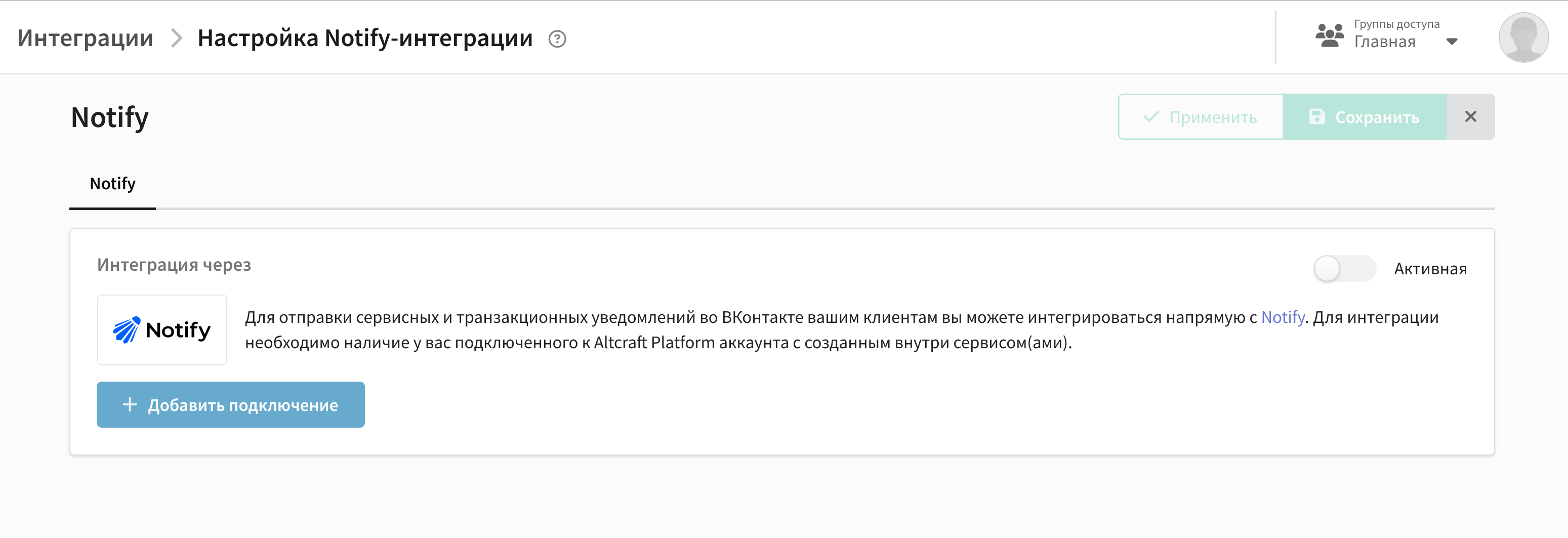Click Добавить подключение button
This screenshot has width=1568, height=538.
click(x=231, y=405)
